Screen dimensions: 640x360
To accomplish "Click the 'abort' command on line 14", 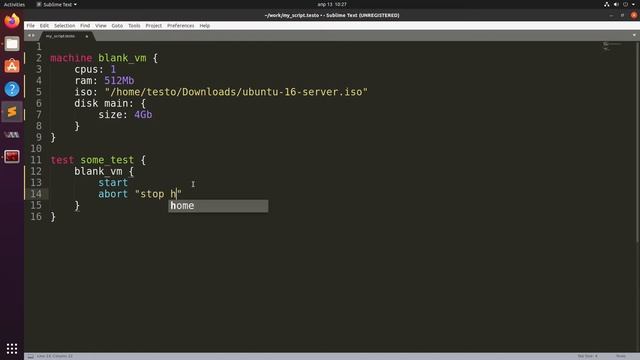I will [x=113, y=194].
